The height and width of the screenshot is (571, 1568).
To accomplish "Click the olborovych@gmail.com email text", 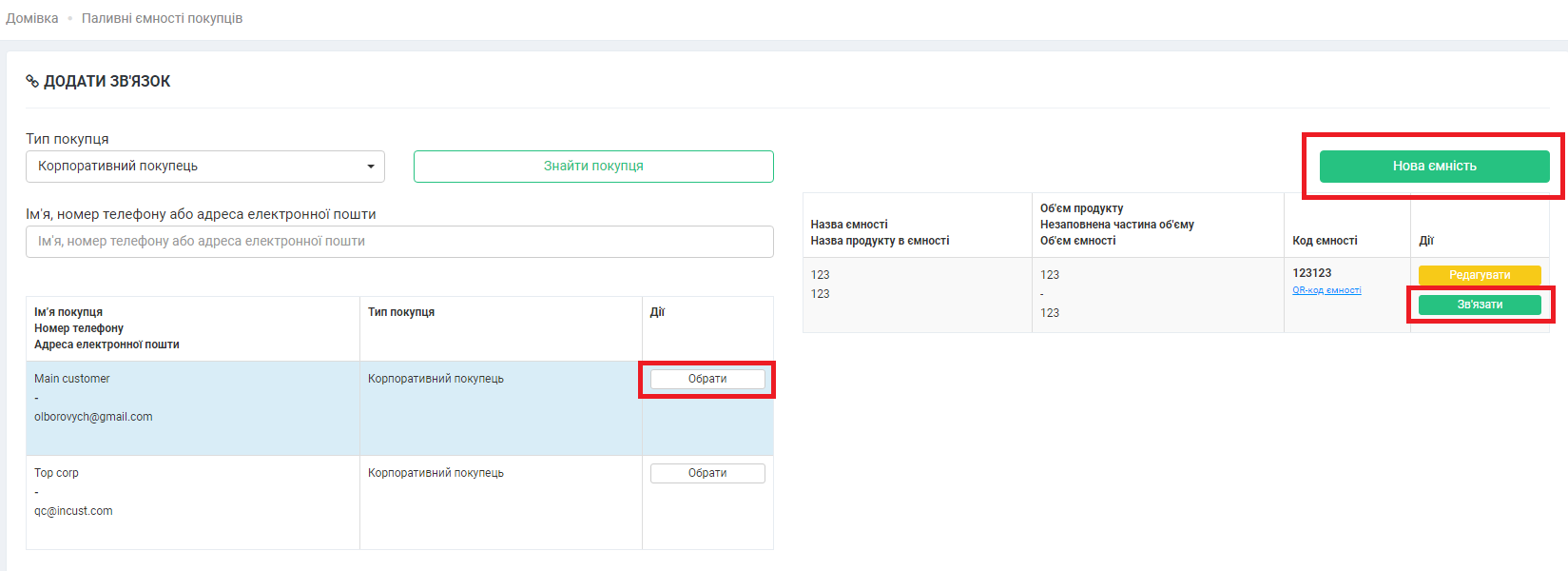I will tap(93, 417).
